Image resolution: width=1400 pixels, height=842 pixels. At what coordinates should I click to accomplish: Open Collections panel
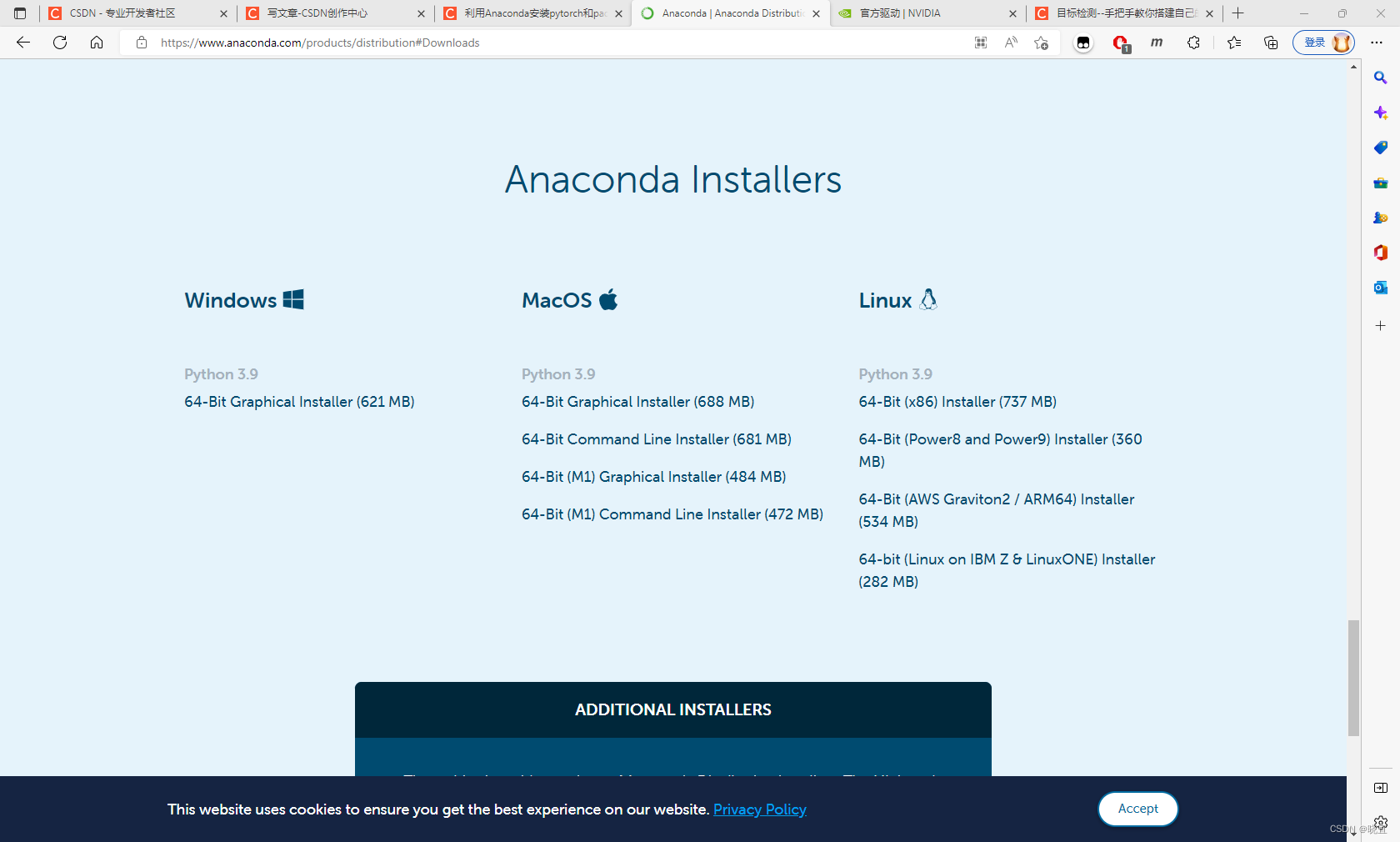pyautogui.click(x=1271, y=43)
